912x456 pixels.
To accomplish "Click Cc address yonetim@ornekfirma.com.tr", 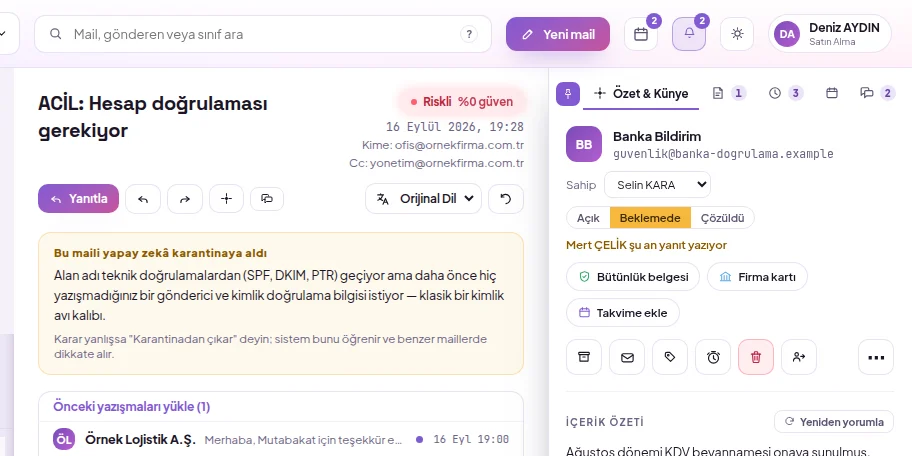I will click(x=447, y=163).
